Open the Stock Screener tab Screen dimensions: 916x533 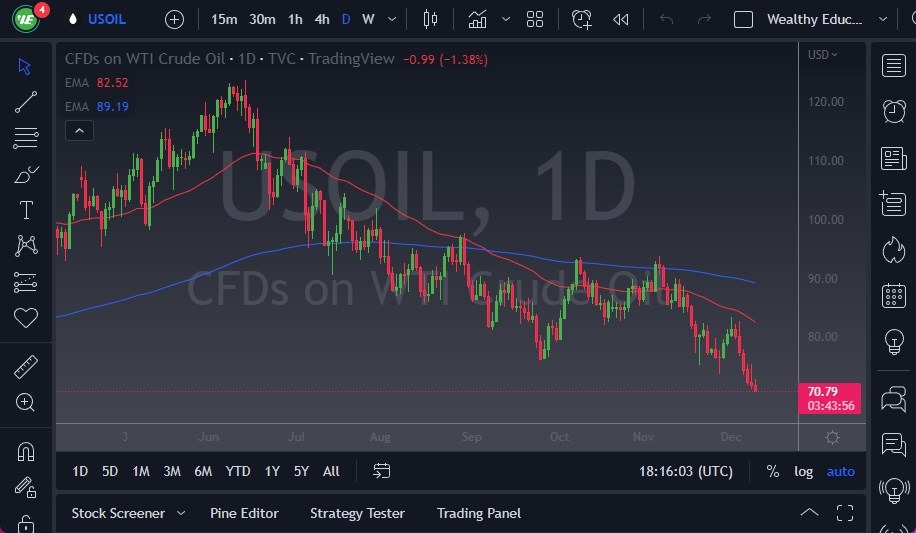tap(118, 513)
